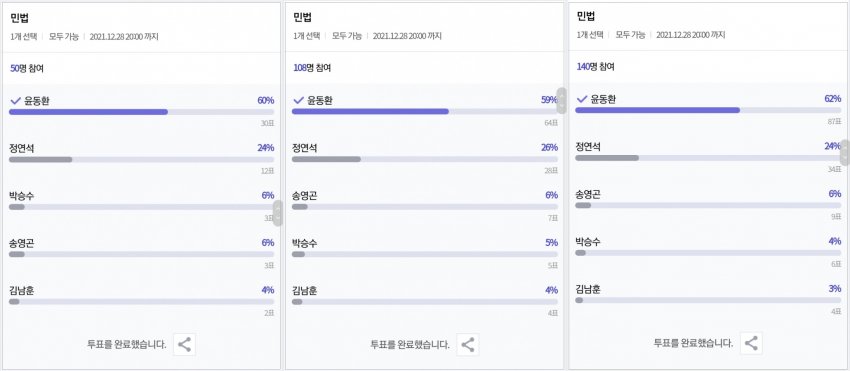Open the 108명 참여 participant list
The width and height of the screenshot is (850, 371).
[312, 68]
